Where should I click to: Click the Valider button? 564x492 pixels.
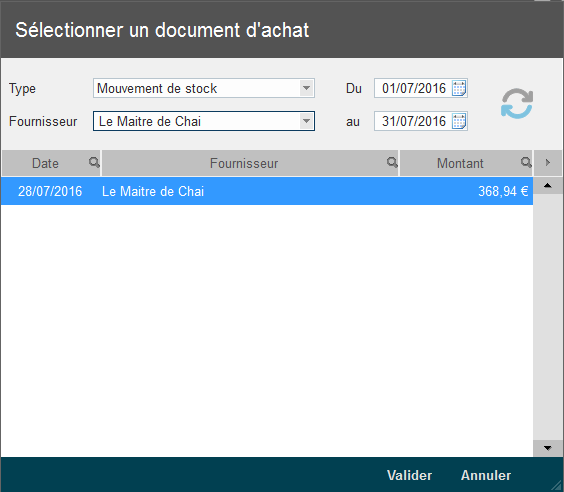click(409, 475)
